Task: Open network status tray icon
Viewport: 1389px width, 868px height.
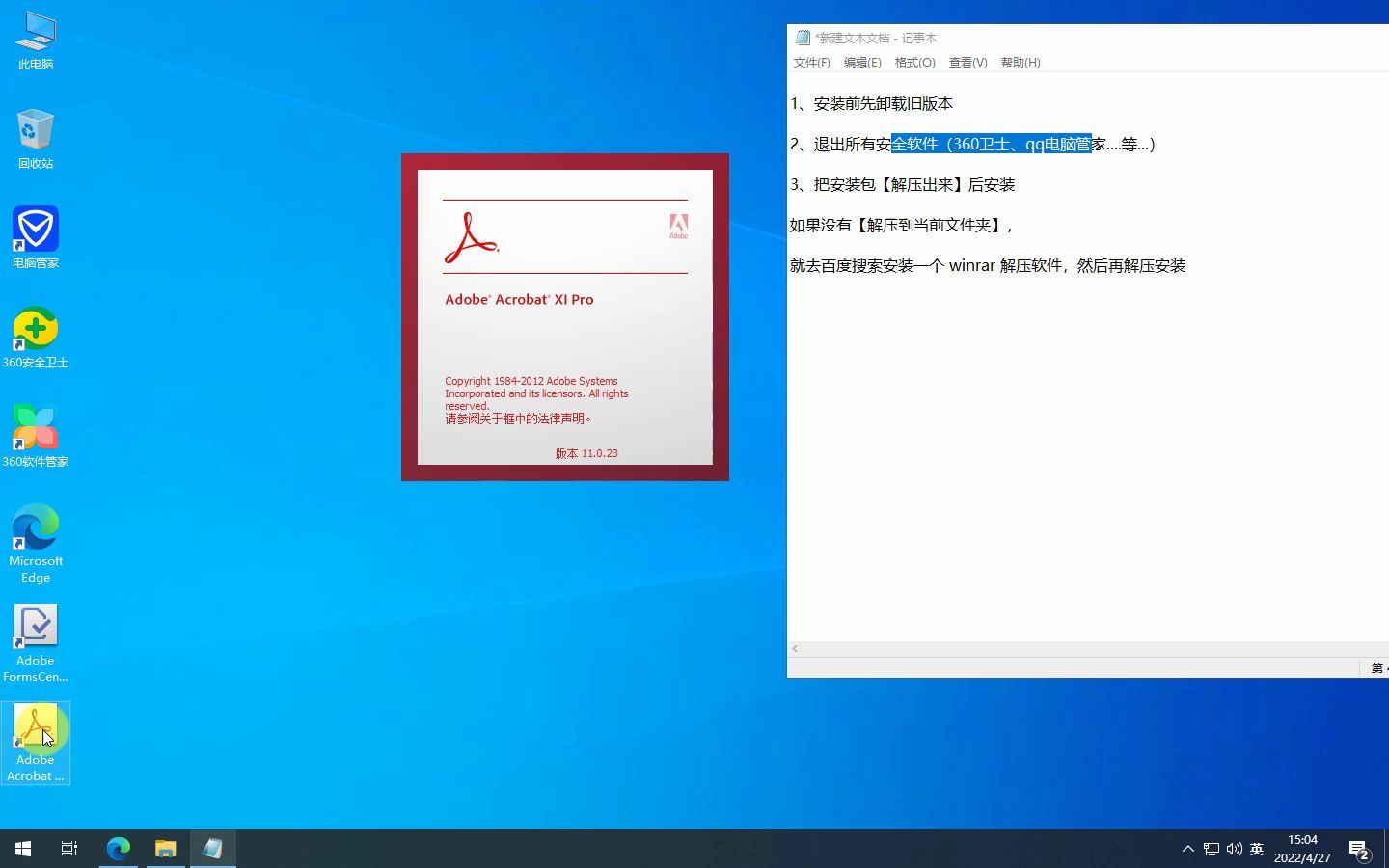Action: click(1211, 849)
